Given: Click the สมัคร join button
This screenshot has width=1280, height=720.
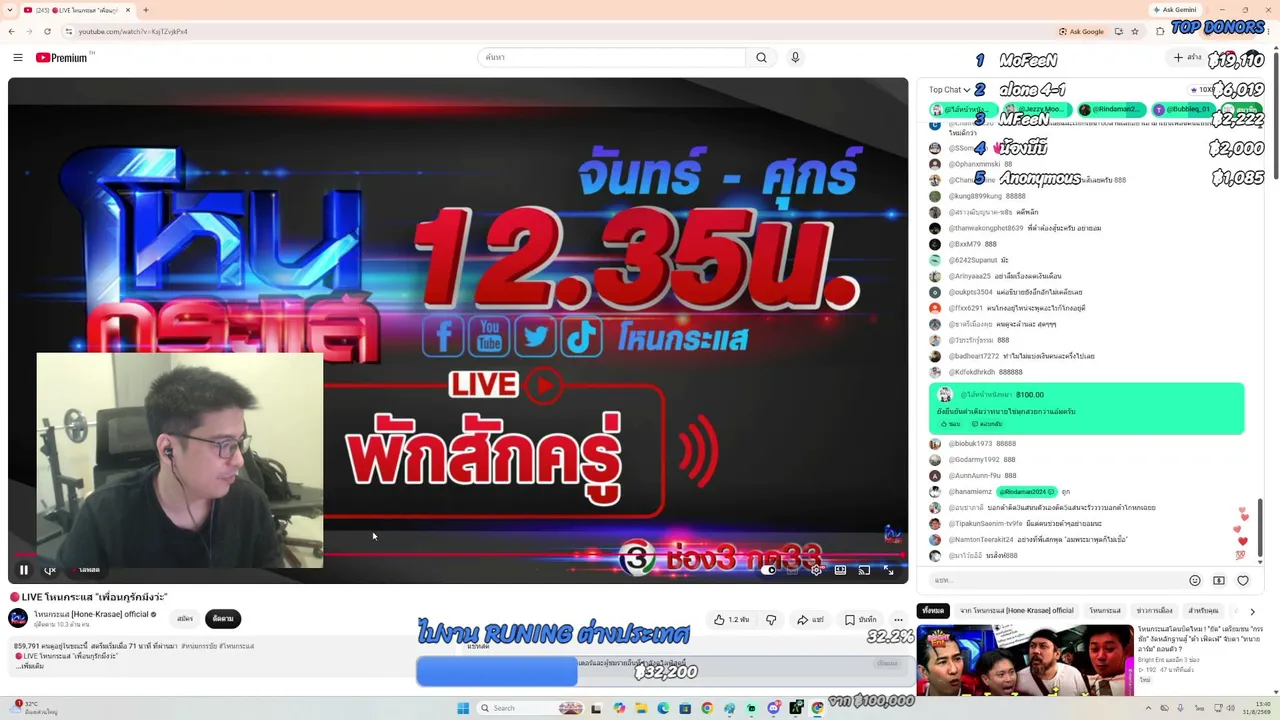Looking at the screenshot, I should tap(185, 619).
